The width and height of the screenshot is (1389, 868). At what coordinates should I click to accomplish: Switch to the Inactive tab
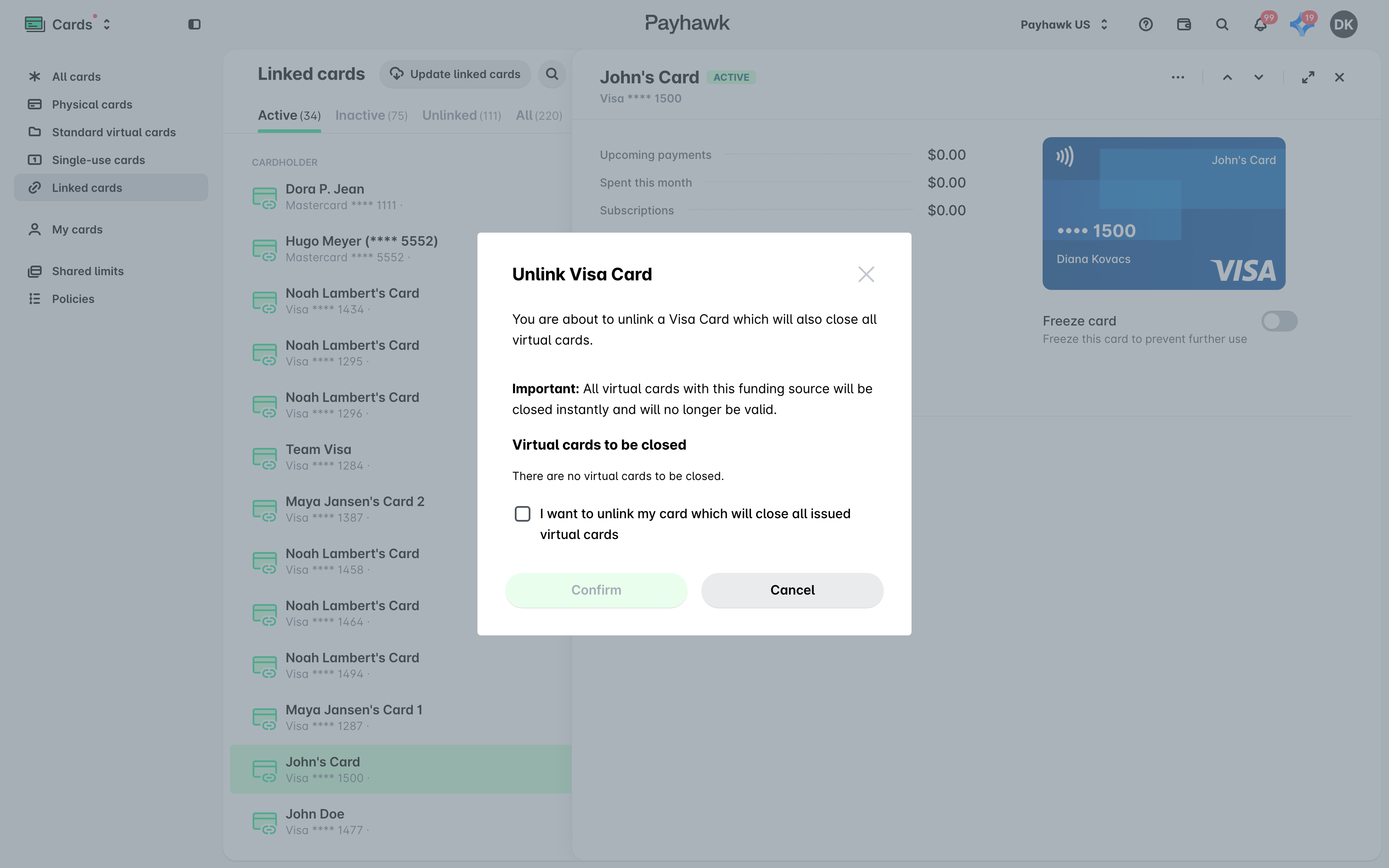372,115
